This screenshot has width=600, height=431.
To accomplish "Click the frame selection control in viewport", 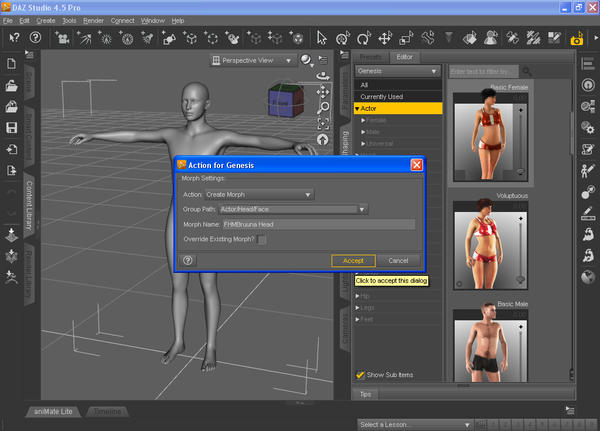I will click(x=323, y=123).
